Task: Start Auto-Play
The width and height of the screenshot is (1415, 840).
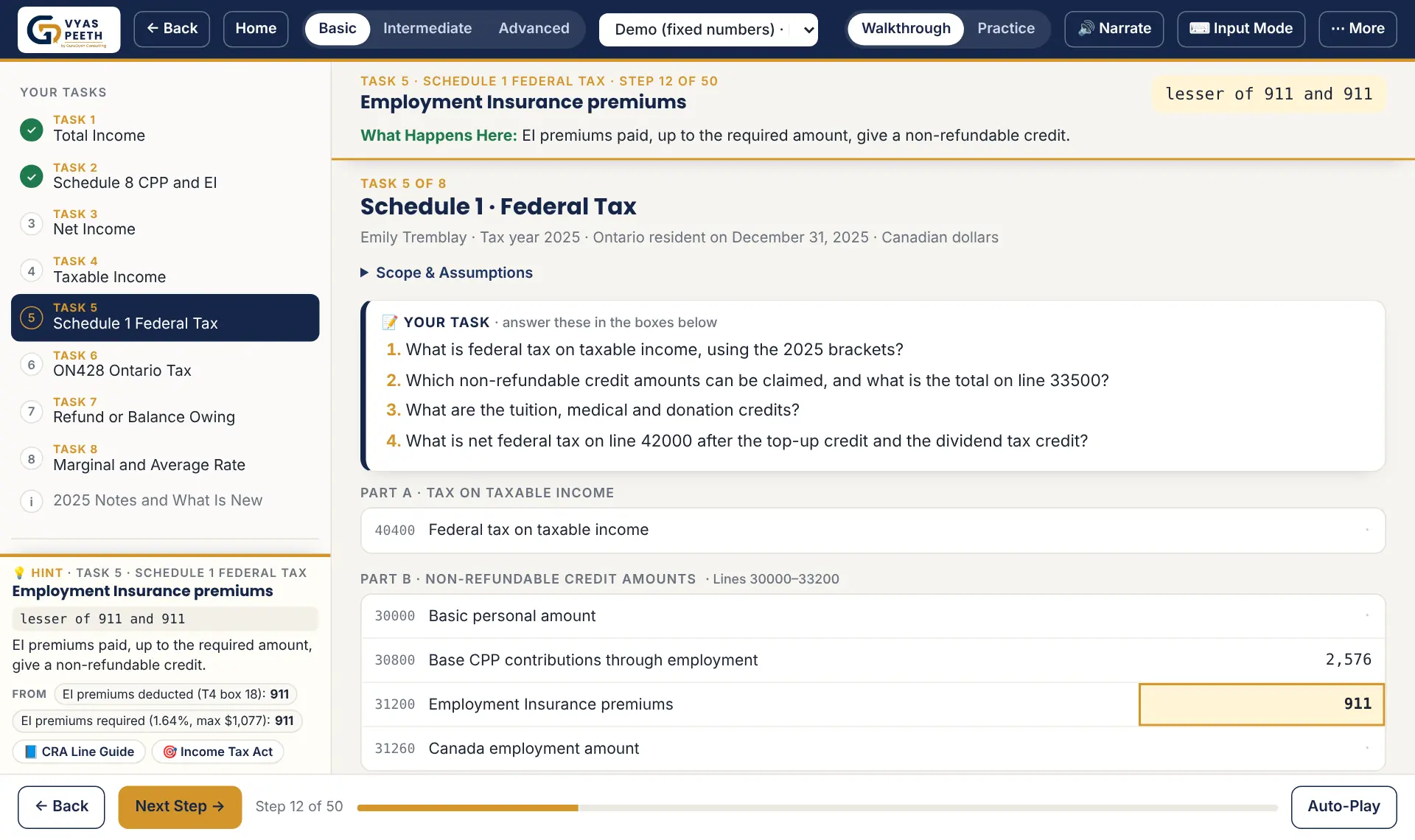Action: point(1344,807)
